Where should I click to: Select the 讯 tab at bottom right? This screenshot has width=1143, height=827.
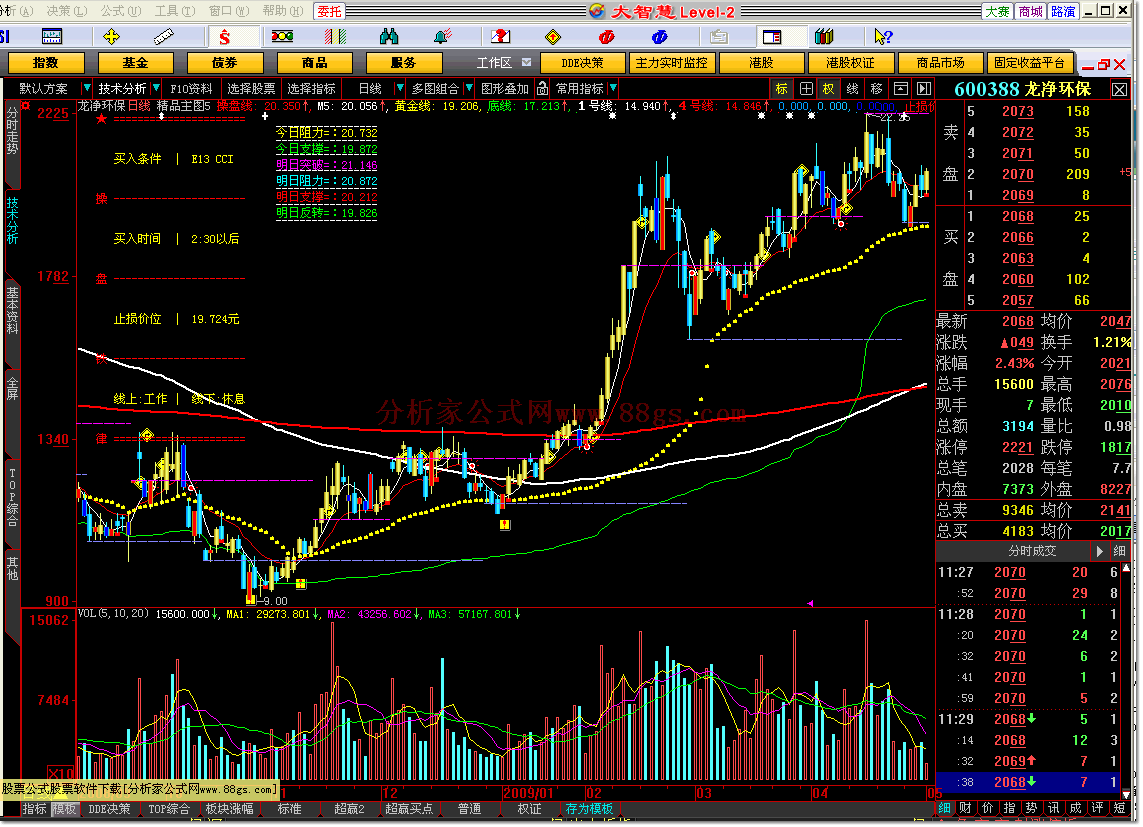1053,808
